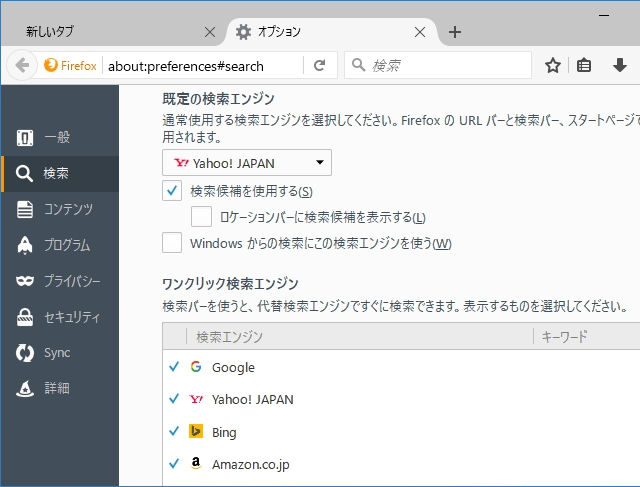The width and height of the screenshot is (640, 487).
Task: Focus the about:preferences#search URL field
Action: tap(202, 66)
